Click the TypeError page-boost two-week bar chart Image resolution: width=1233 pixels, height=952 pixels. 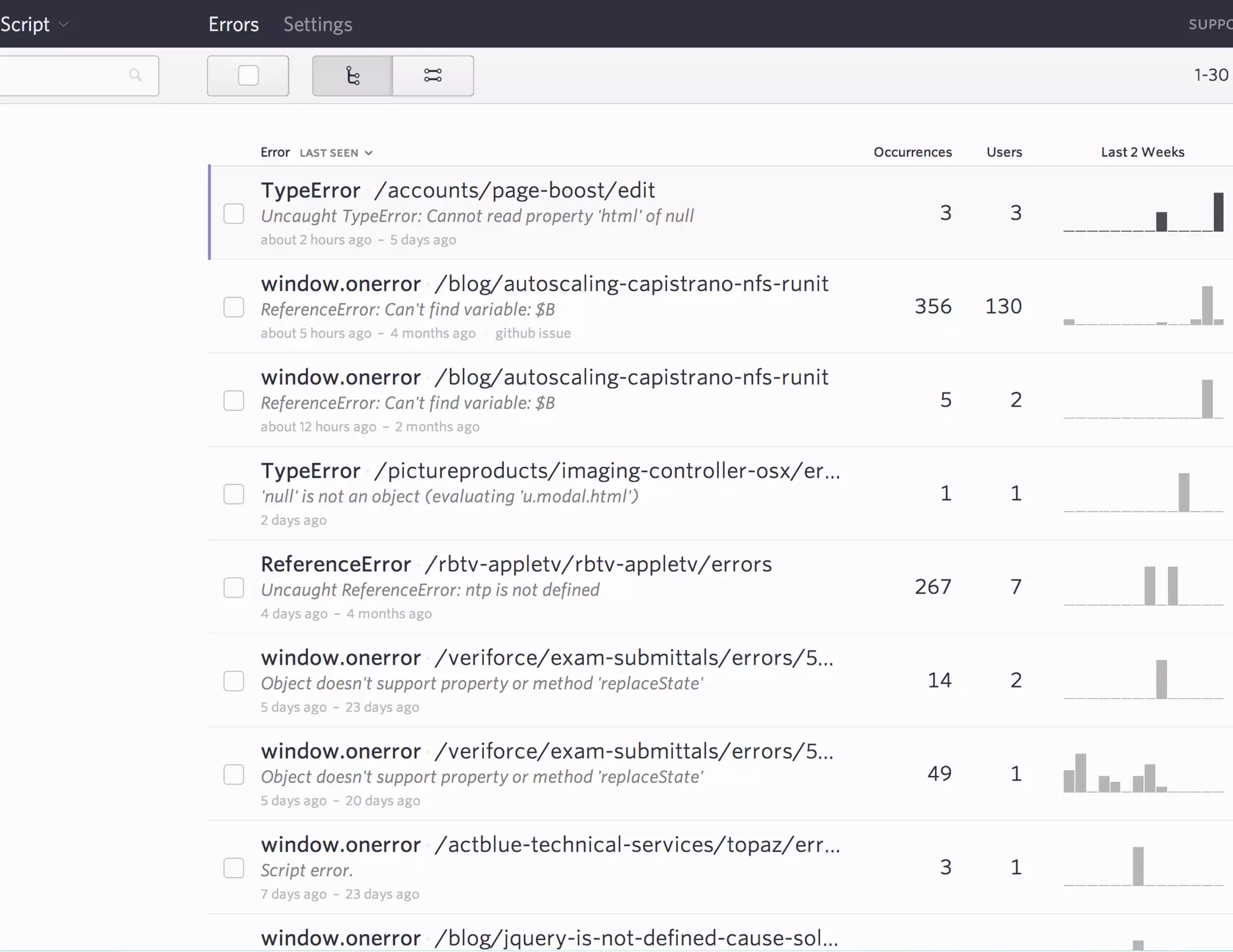tap(1143, 212)
